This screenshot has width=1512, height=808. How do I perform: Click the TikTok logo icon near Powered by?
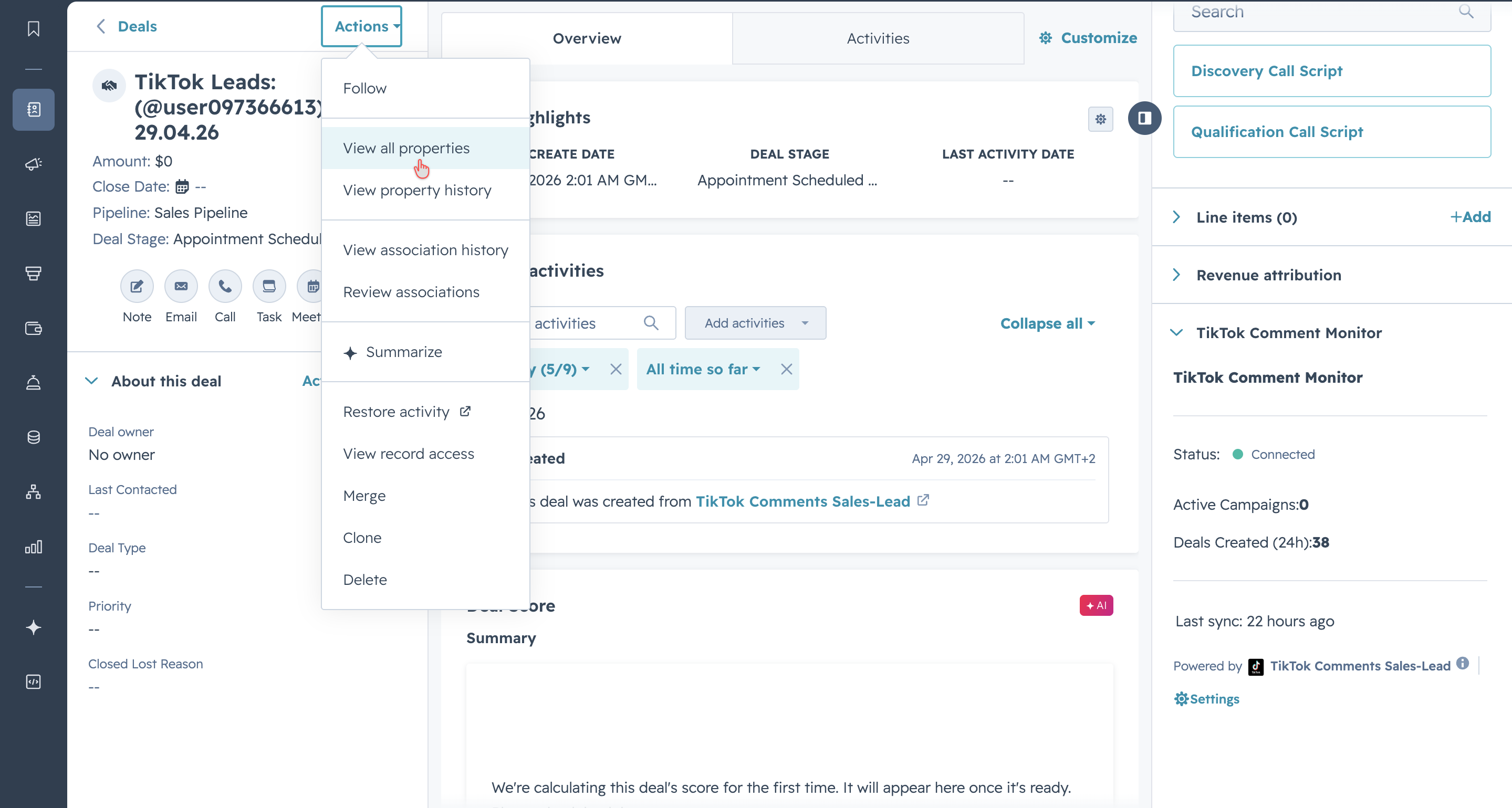click(1256, 667)
